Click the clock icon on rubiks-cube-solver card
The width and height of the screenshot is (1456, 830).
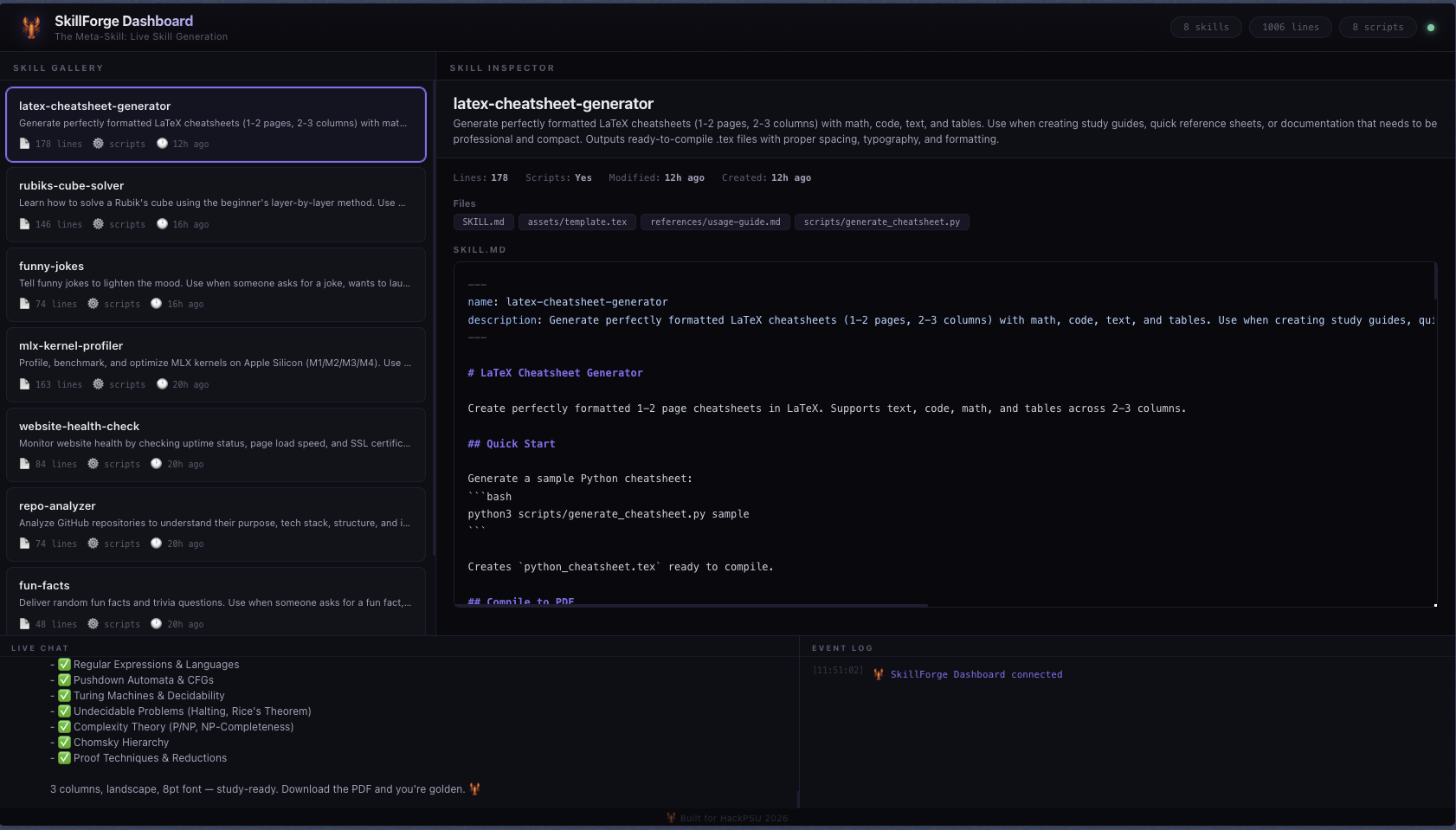(x=162, y=224)
